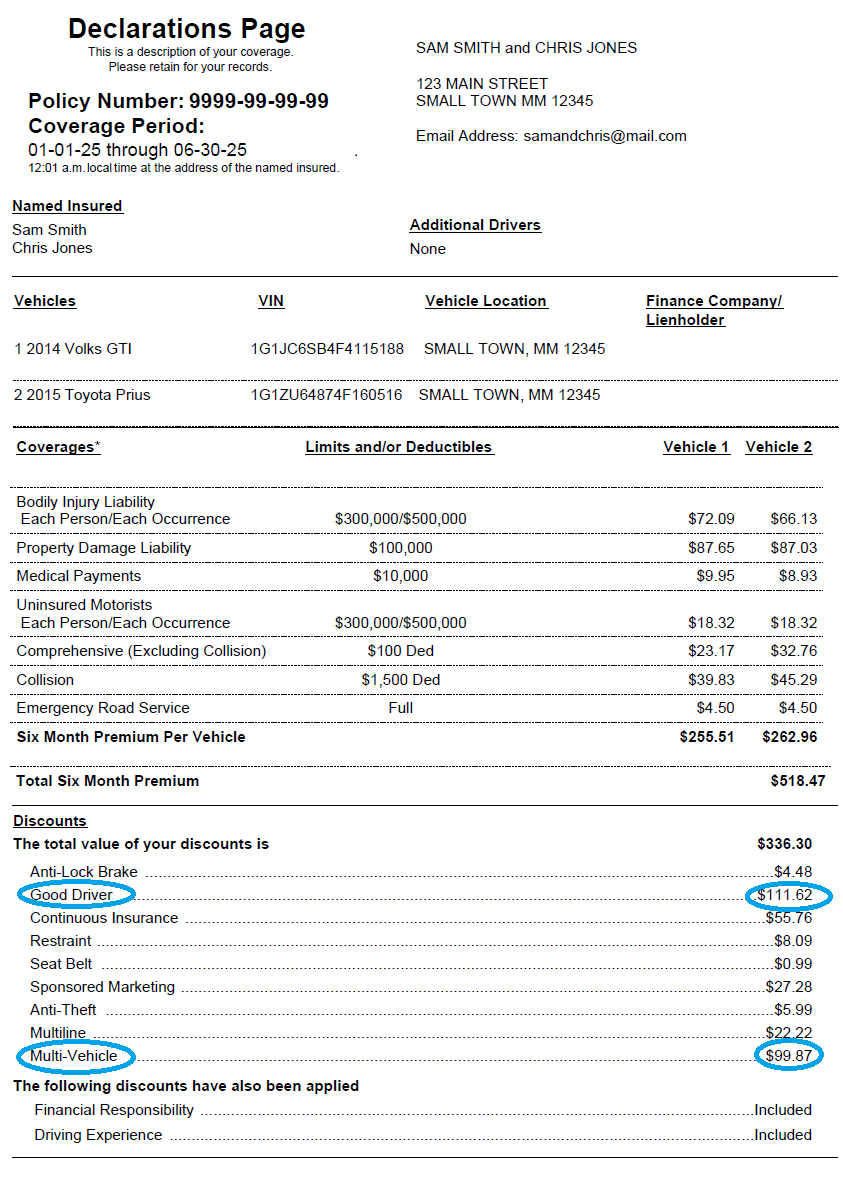Click the policy number 9999-99-99-99

(x=258, y=101)
